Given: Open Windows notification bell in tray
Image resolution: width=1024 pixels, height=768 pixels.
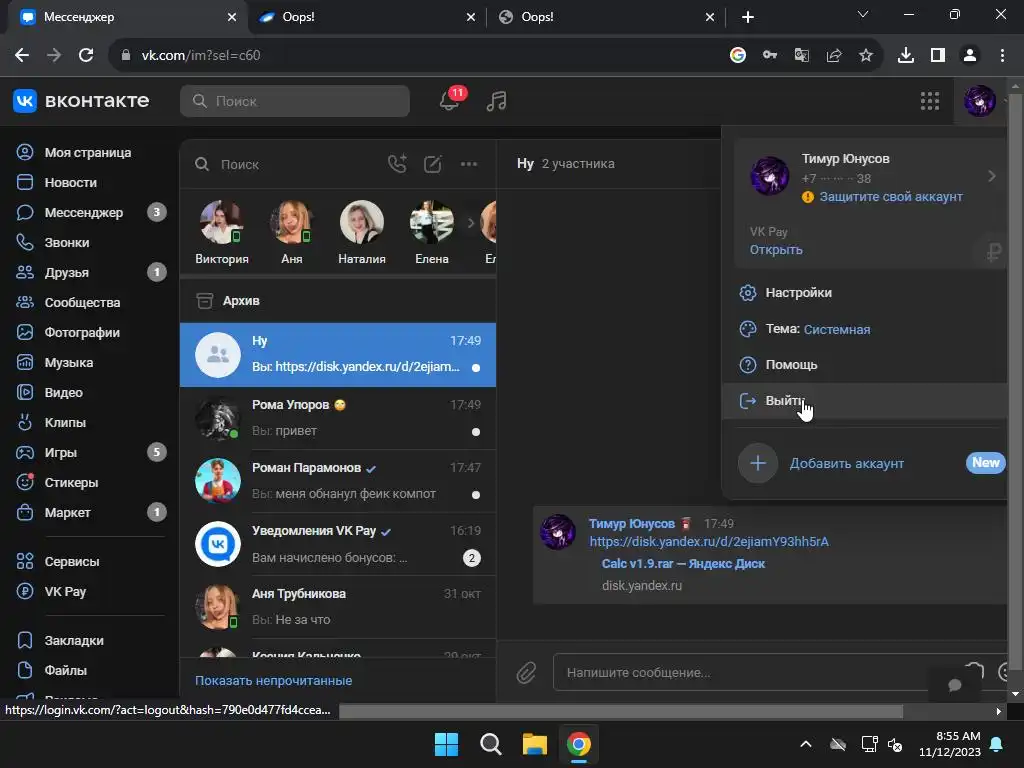Looking at the screenshot, I should 997,744.
